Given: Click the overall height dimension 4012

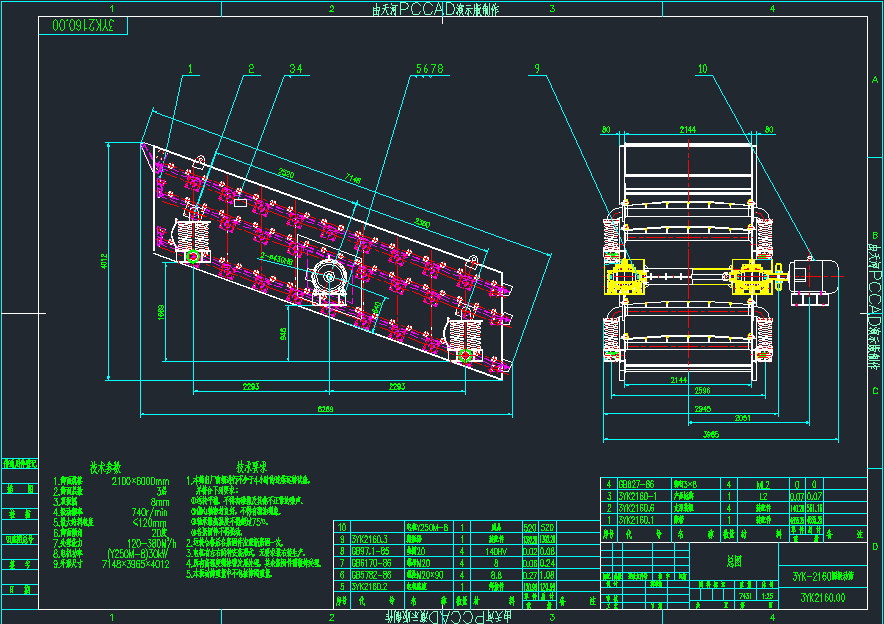Looking at the screenshot, I should tap(104, 261).
